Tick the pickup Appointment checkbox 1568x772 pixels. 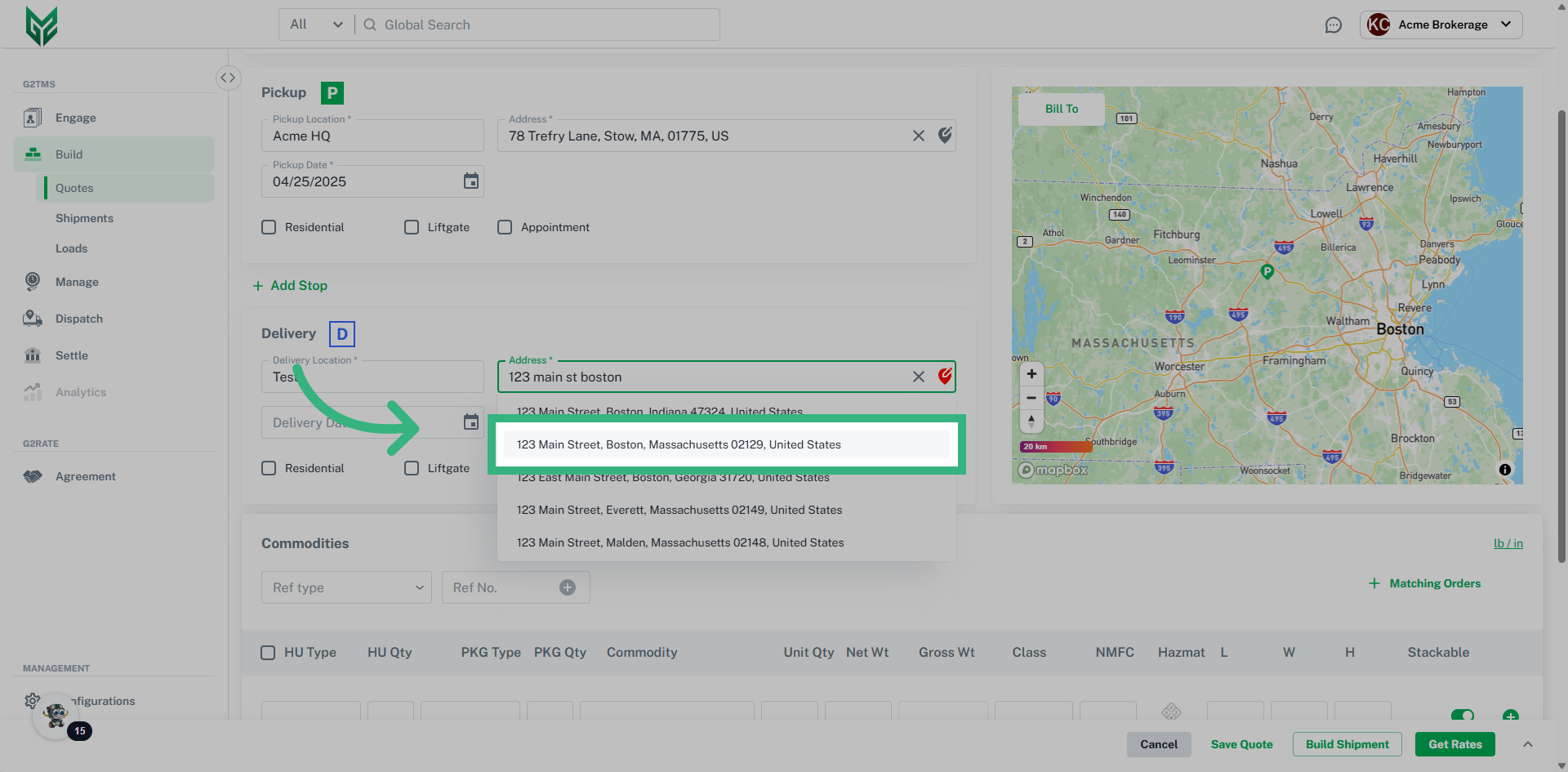tap(505, 227)
